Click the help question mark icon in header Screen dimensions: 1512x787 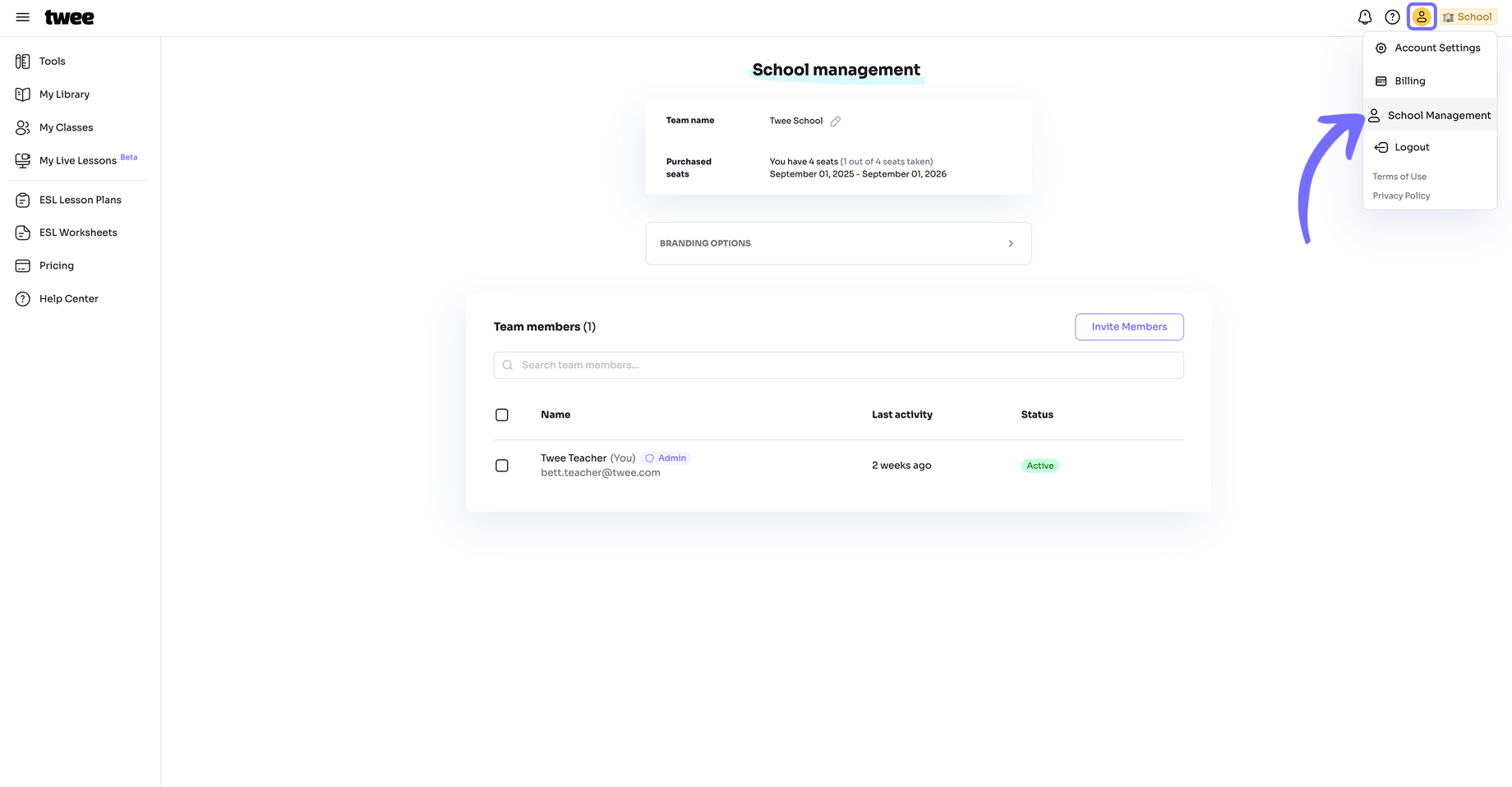[1392, 17]
